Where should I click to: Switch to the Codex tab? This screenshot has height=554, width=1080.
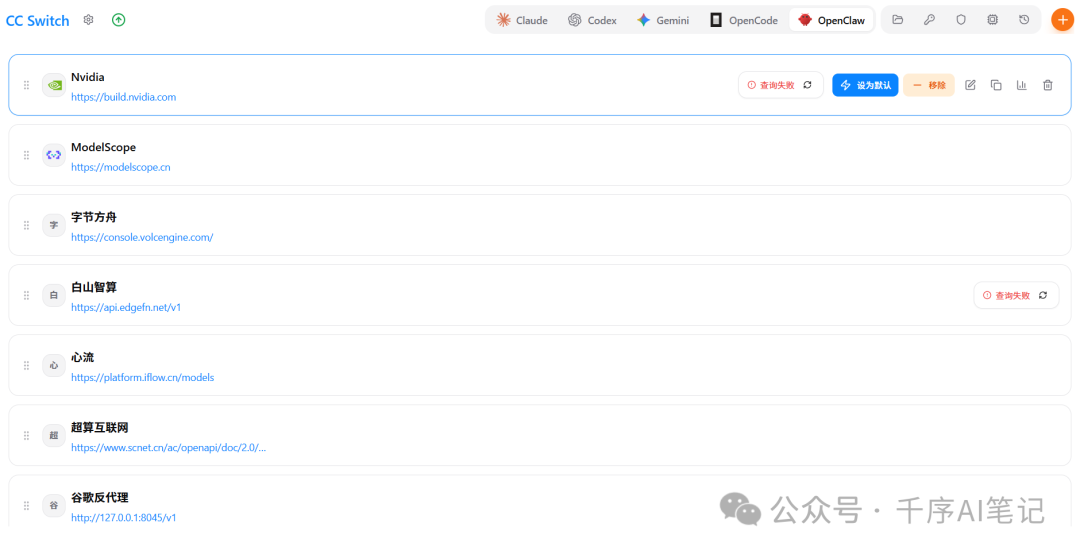[x=592, y=20]
